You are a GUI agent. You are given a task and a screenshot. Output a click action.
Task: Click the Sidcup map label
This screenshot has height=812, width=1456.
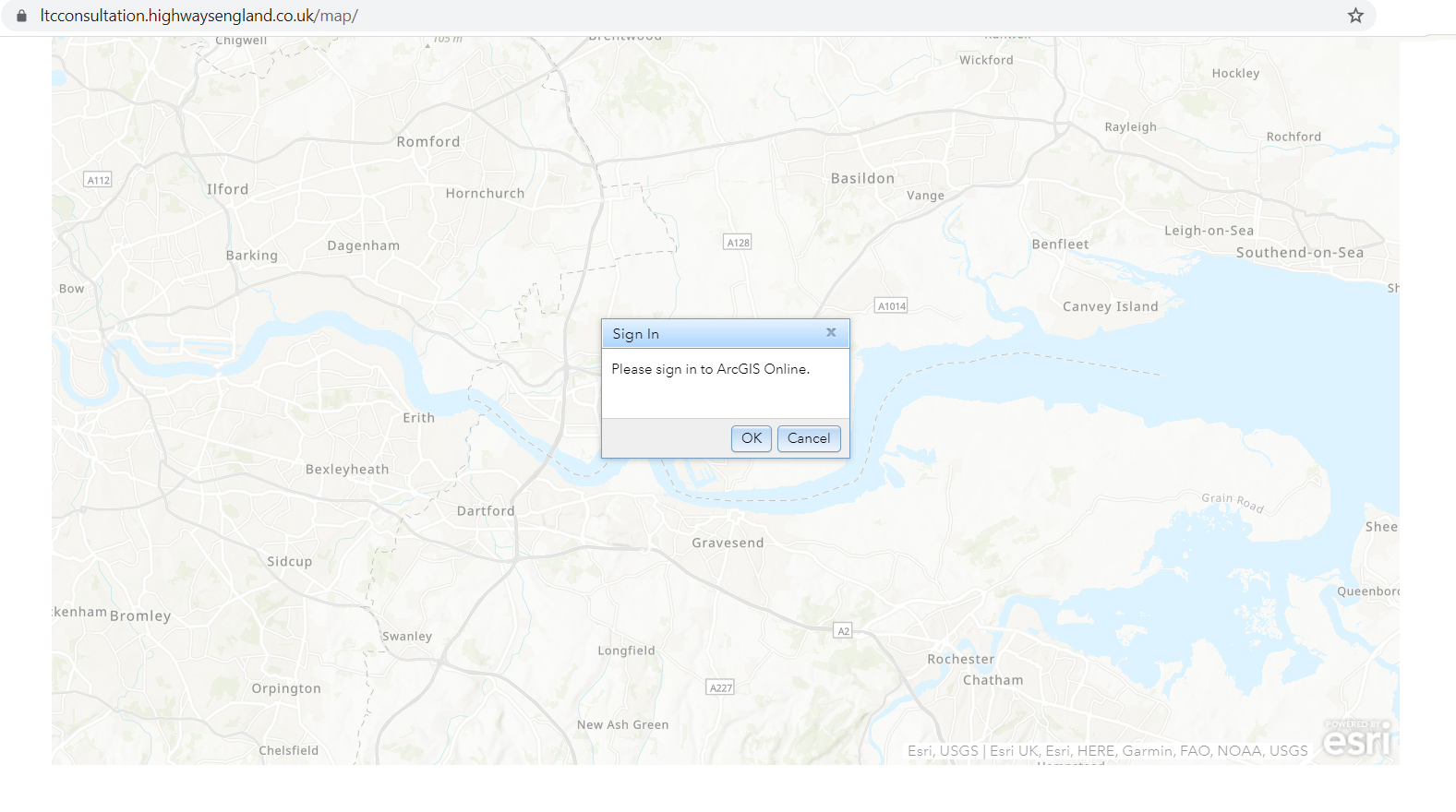290,562
